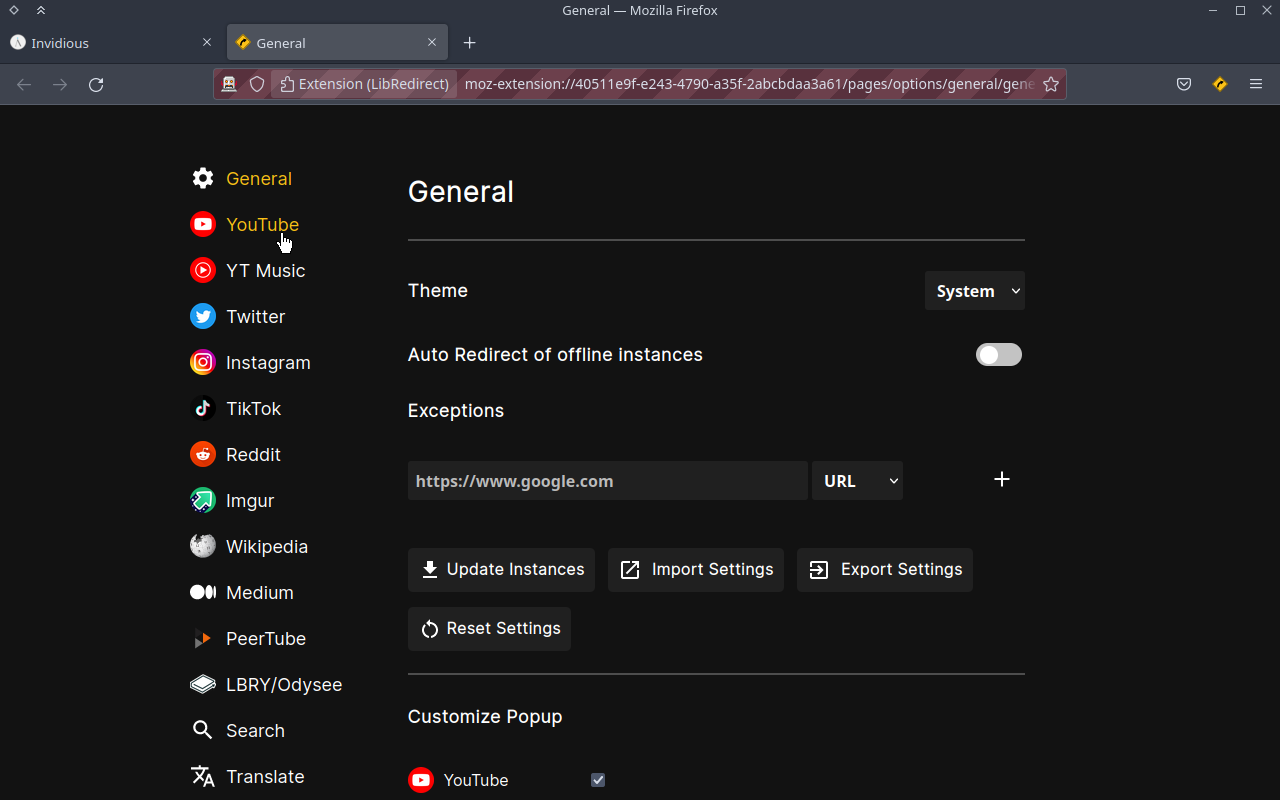
Task: Close the Invidious tab
Action: (207, 43)
